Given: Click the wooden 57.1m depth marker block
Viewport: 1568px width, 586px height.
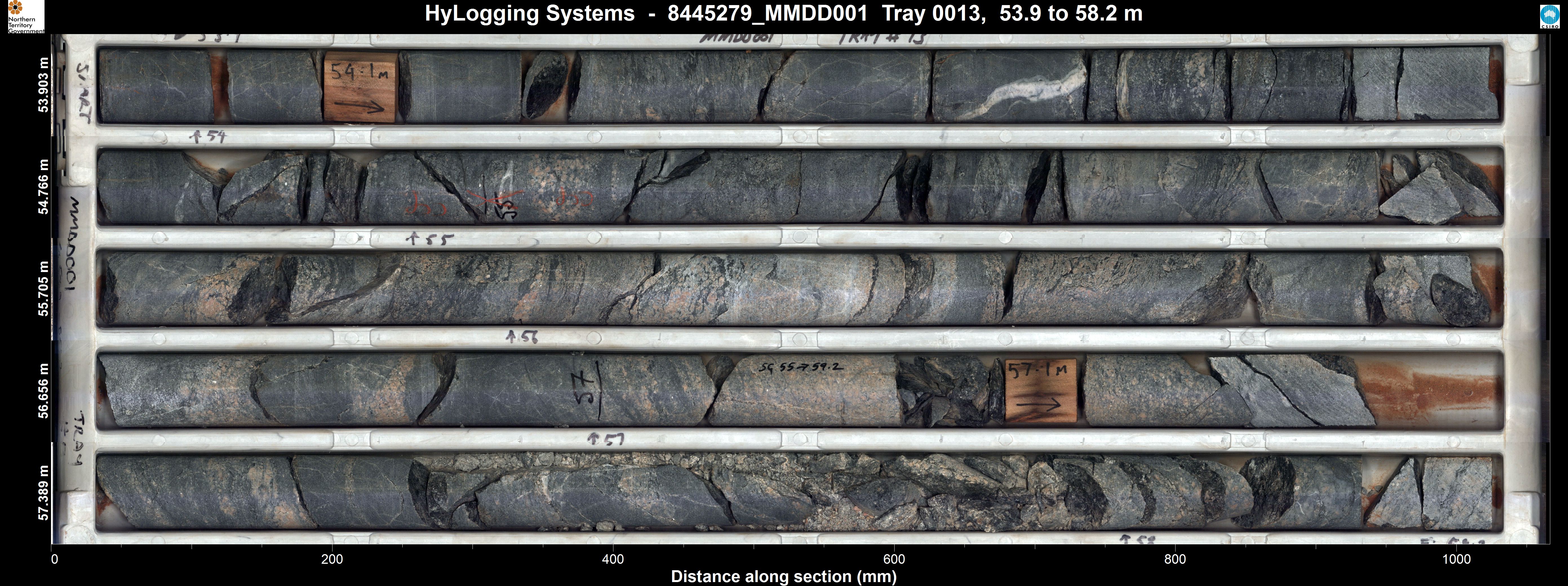Looking at the screenshot, I should coord(1040,390).
